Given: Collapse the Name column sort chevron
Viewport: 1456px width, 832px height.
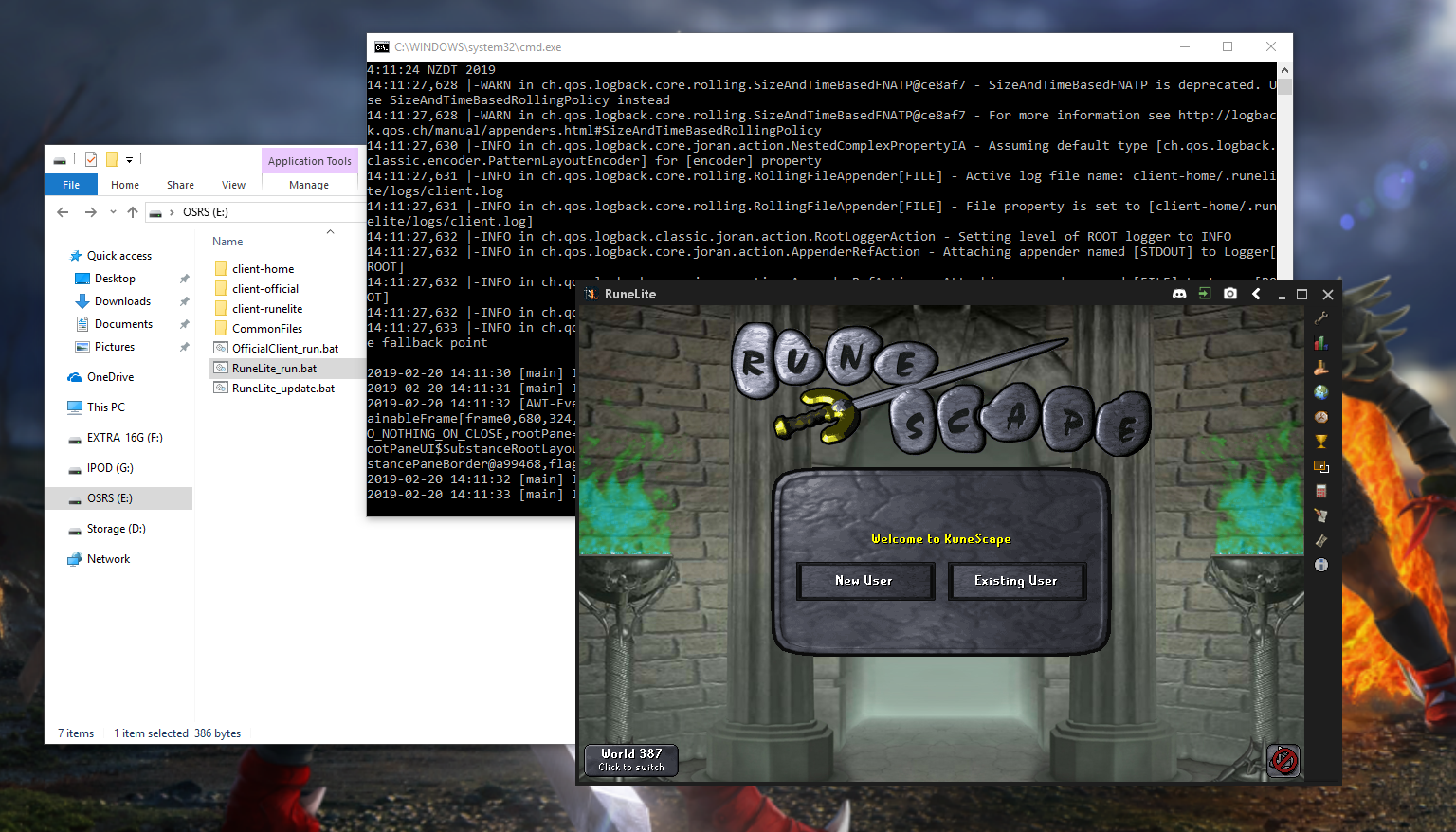Looking at the screenshot, I should point(330,232).
